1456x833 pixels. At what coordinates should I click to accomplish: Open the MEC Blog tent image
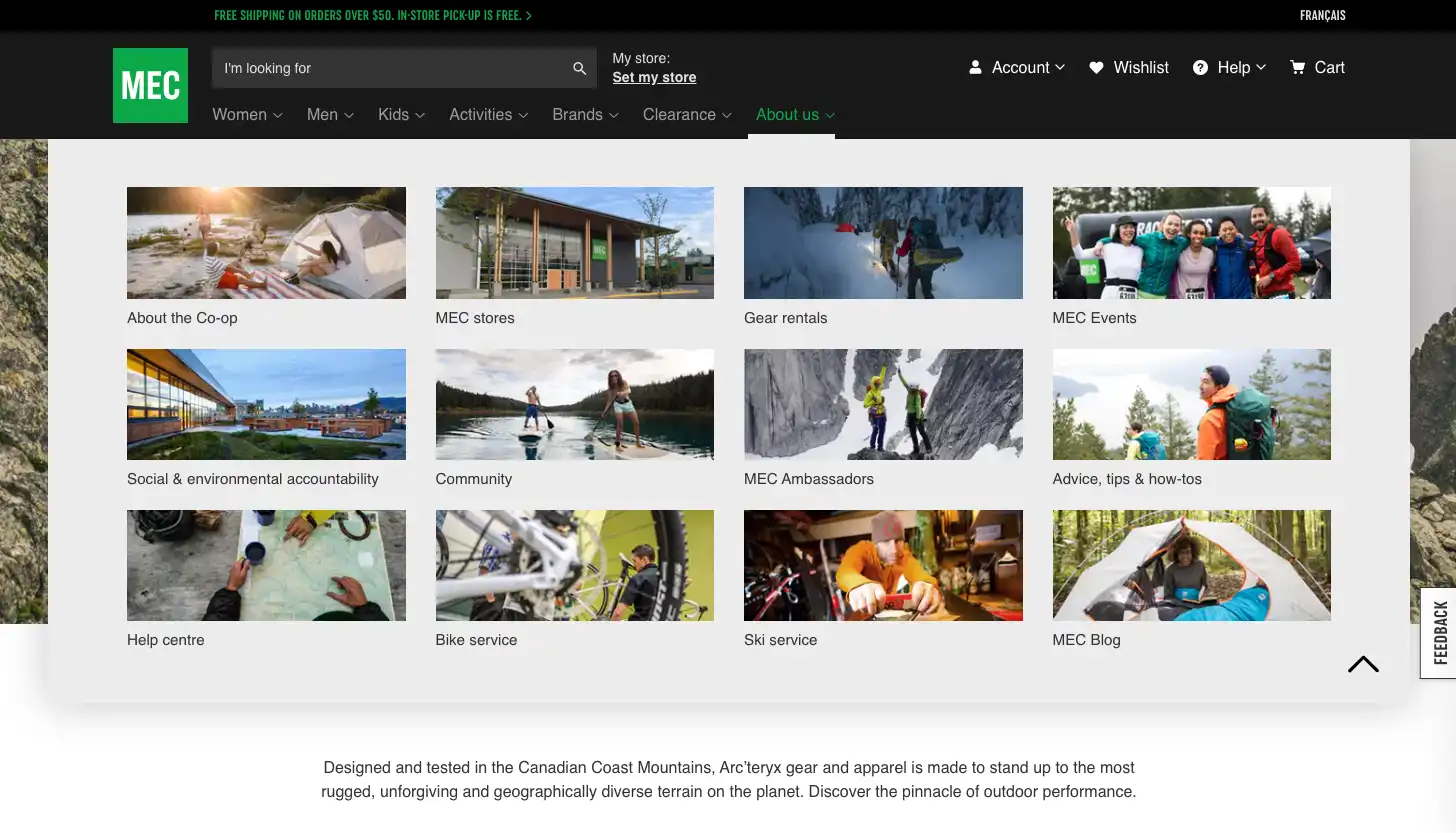click(1192, 565)
